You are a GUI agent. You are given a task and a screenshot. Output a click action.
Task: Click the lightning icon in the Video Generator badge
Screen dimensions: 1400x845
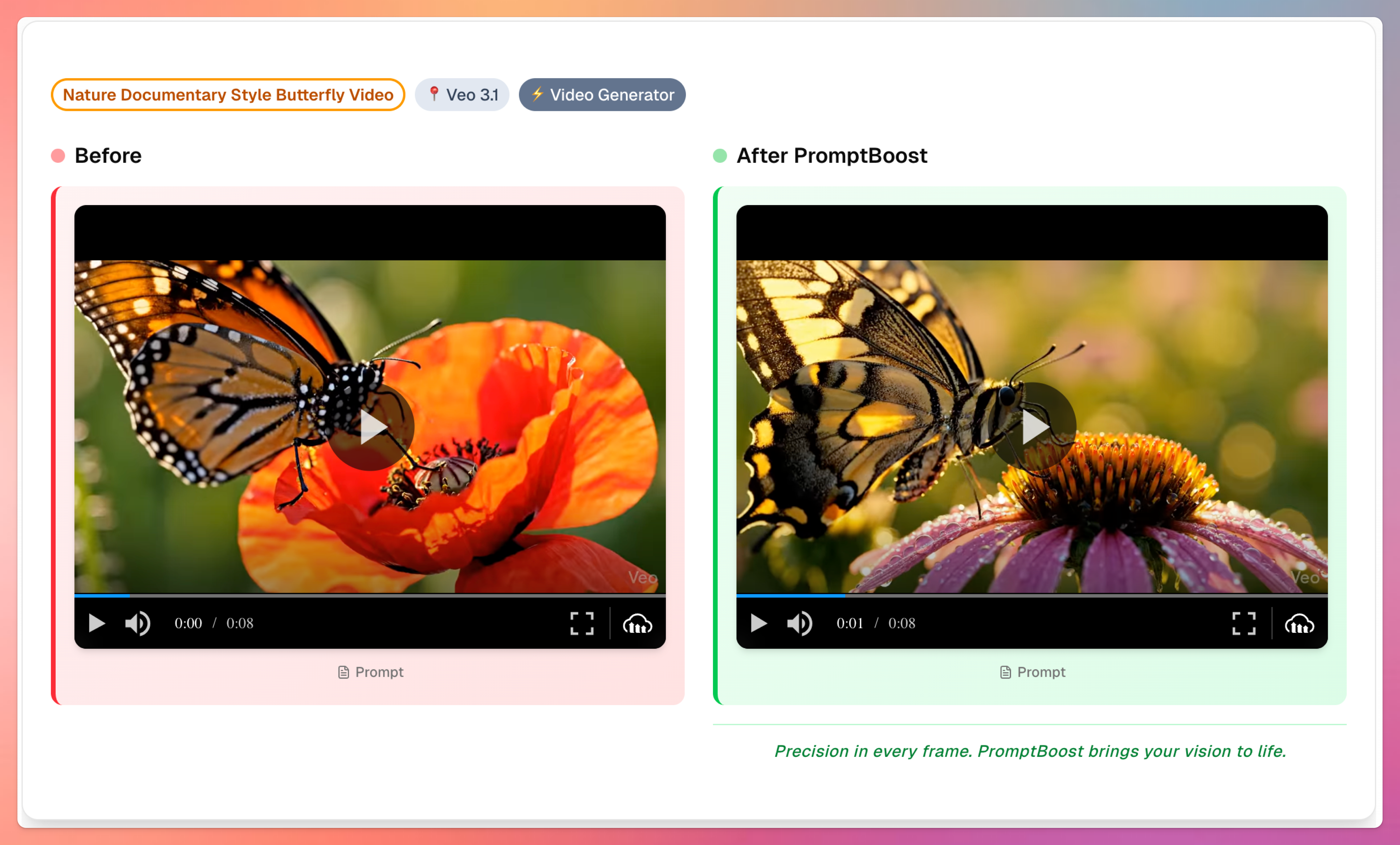[x=537, y=94]
